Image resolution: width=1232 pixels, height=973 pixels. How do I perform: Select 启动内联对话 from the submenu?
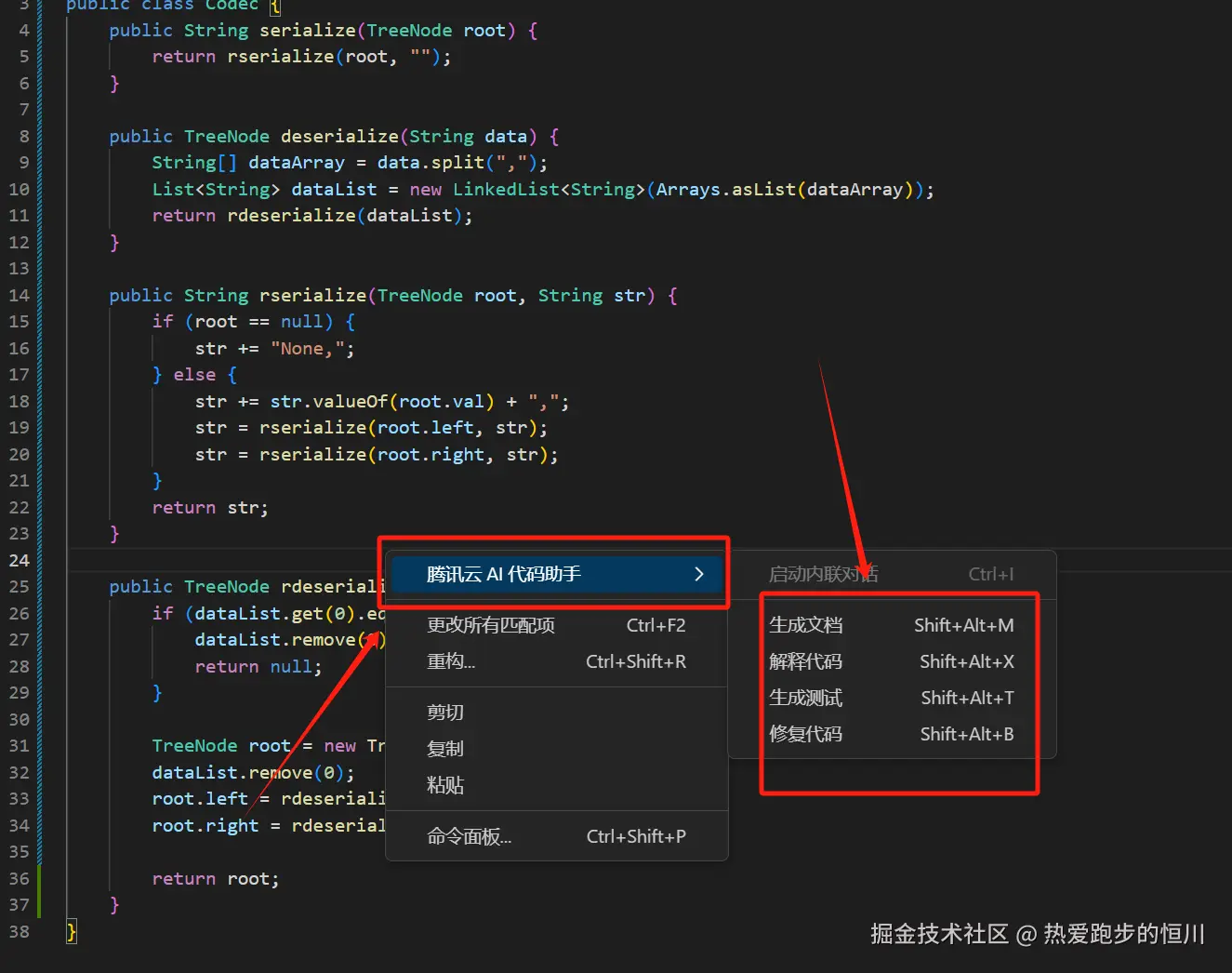point(892,574)
